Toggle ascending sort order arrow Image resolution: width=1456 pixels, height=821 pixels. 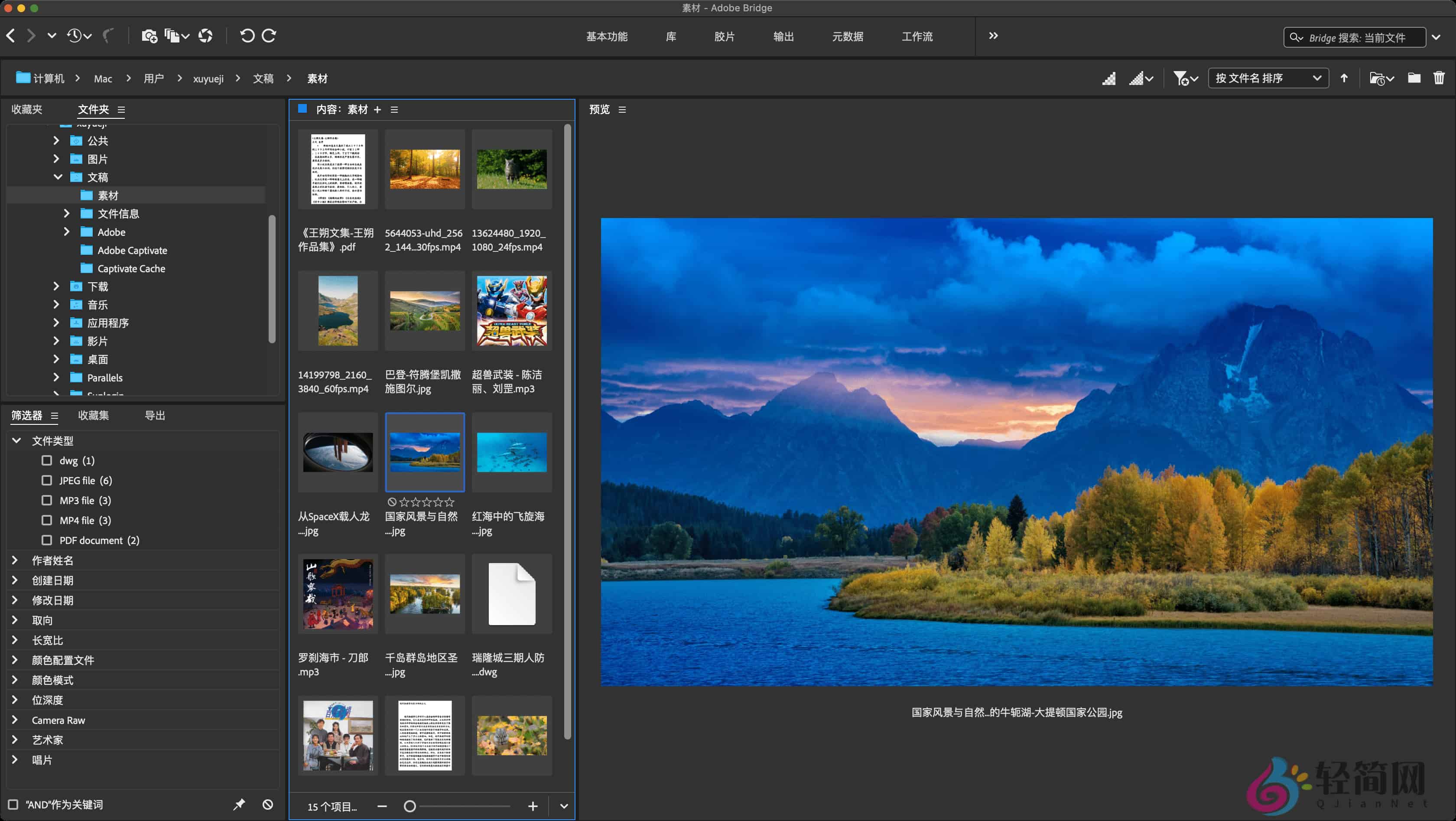1344,78
